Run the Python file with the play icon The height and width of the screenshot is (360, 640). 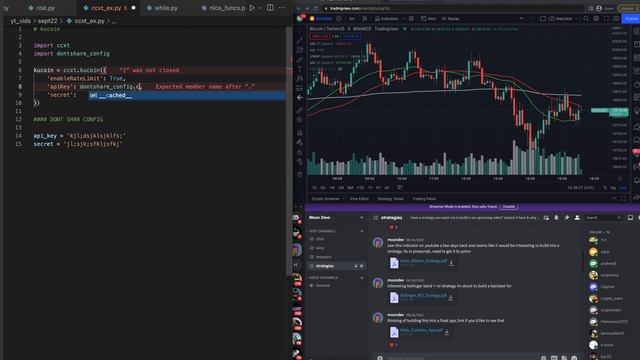click(x=252, y=8)
